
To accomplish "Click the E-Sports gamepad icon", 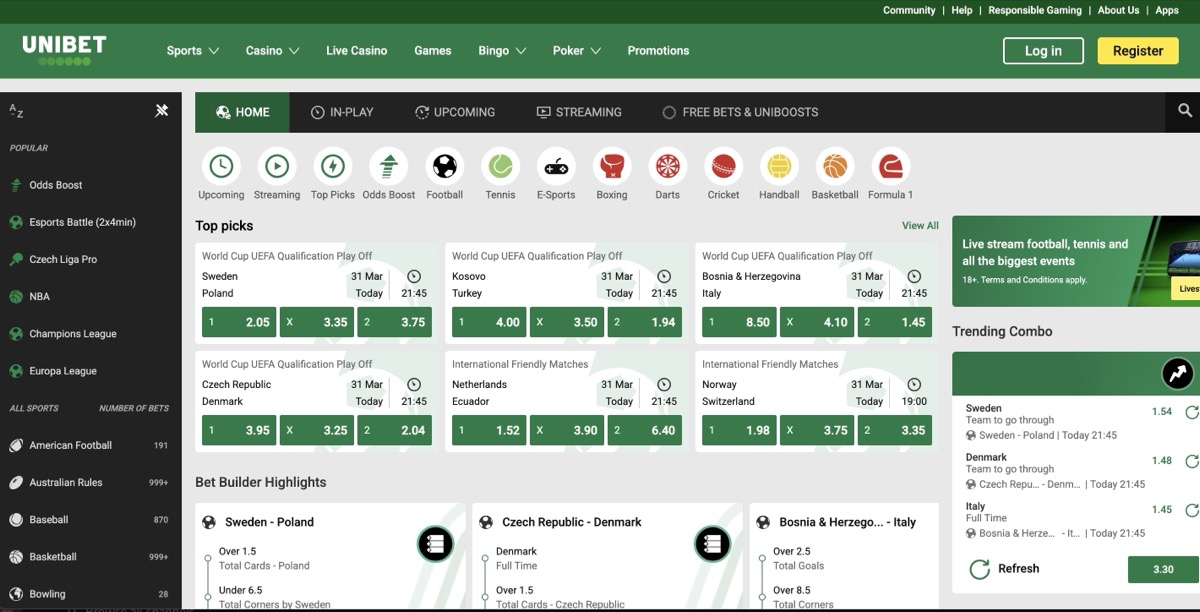I will [555, 166].
